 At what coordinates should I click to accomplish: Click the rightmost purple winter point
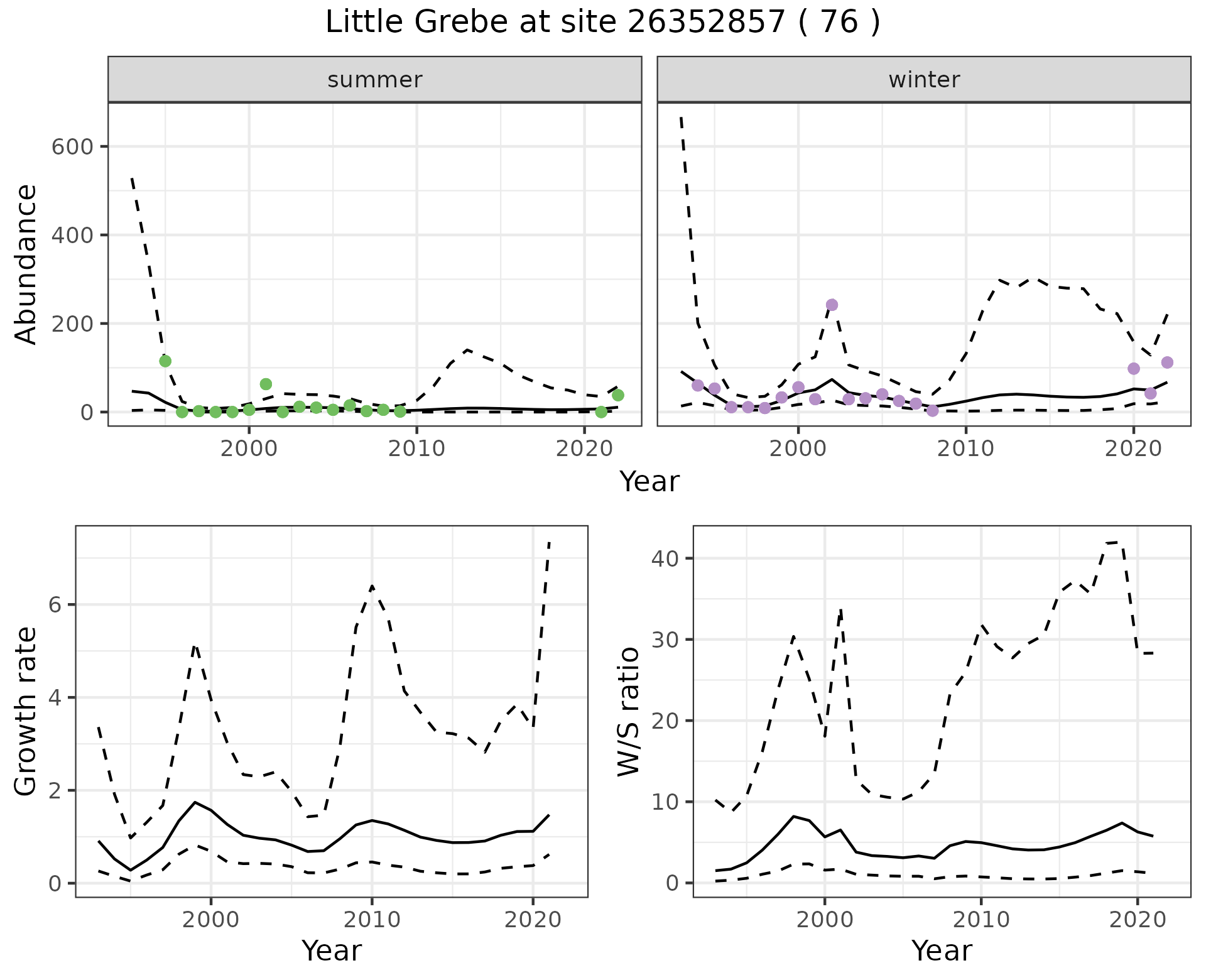pyautogui.click(x=1167, y=362)
